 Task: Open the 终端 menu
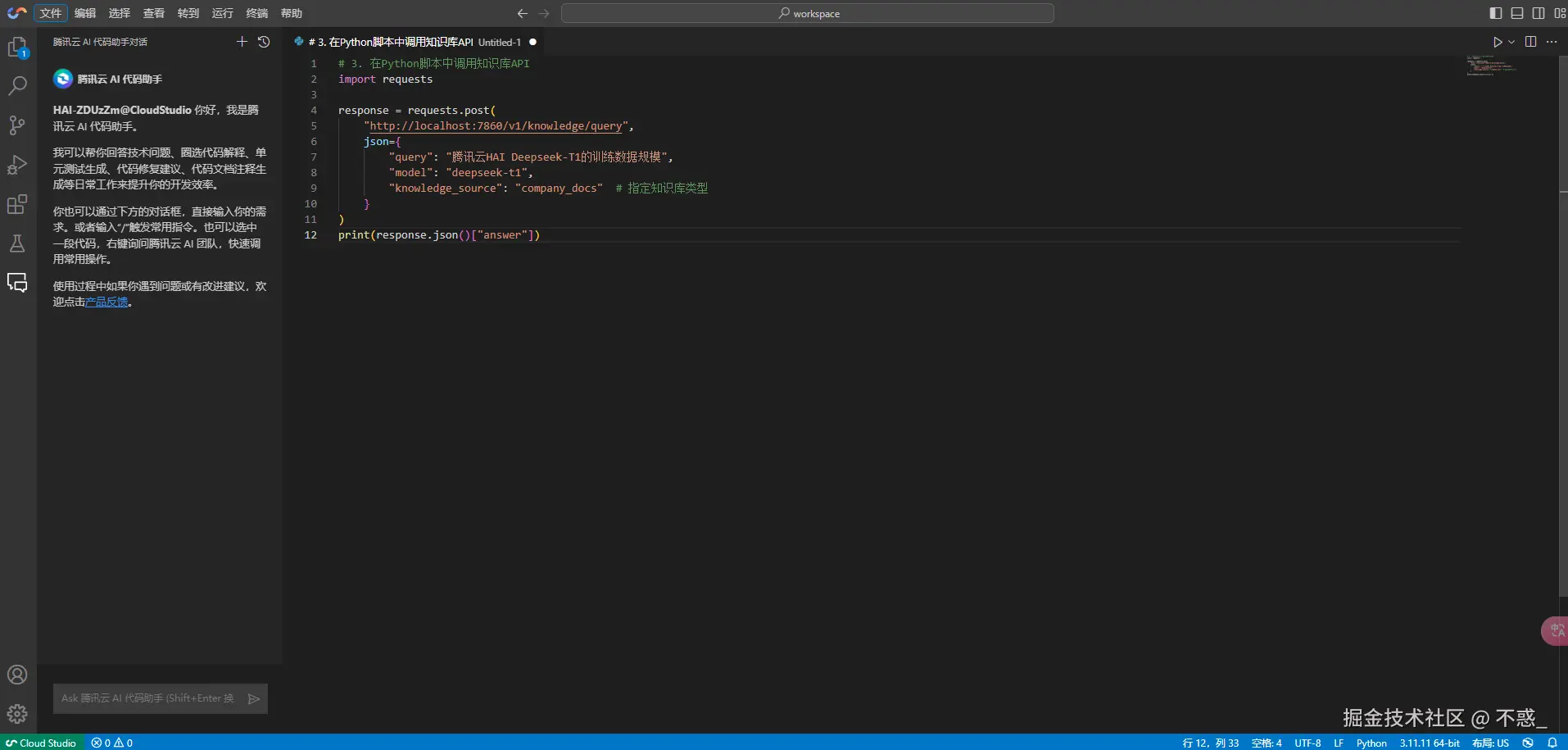coord(257,13)
